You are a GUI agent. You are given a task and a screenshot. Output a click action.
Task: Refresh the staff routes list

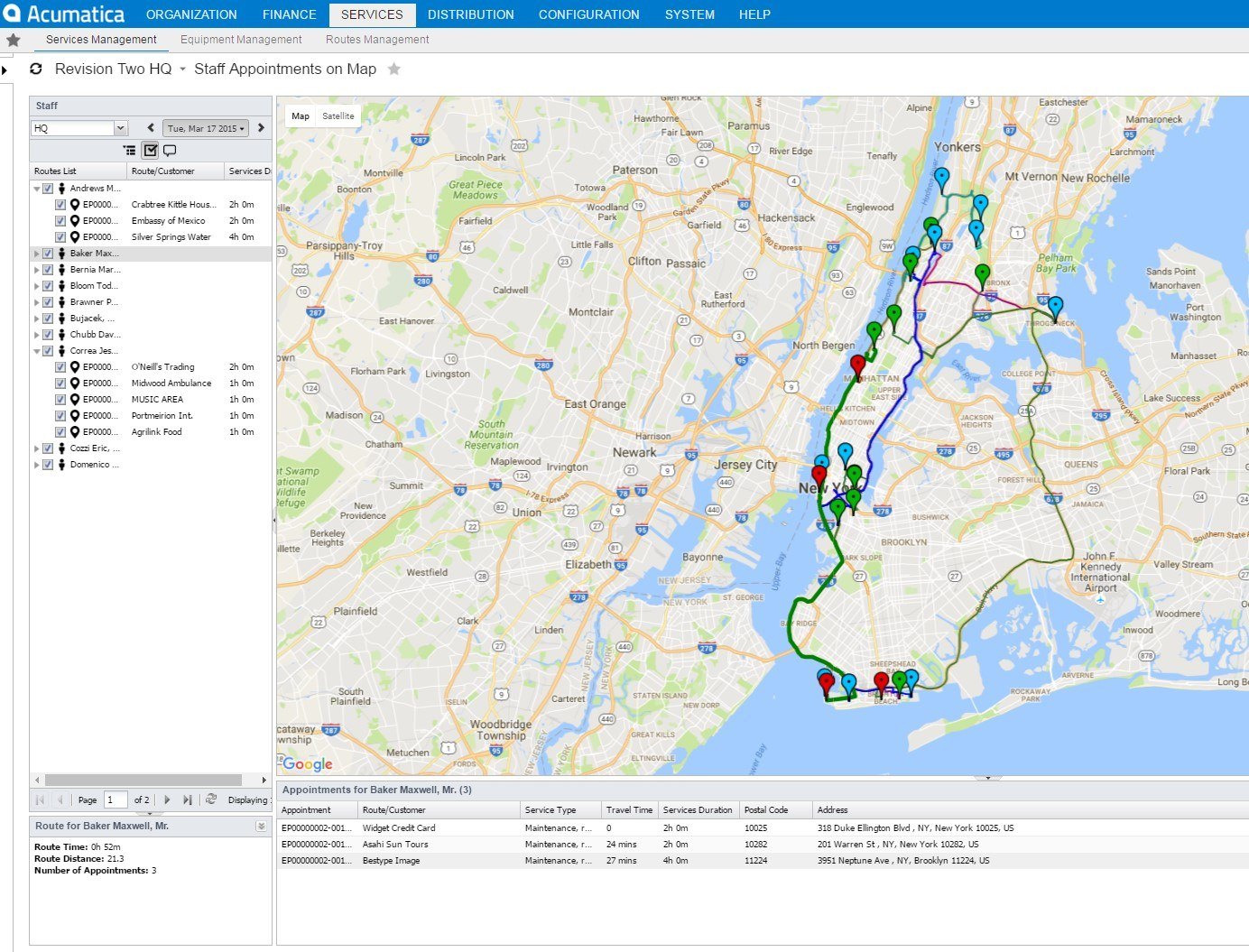tap(211, 799)
